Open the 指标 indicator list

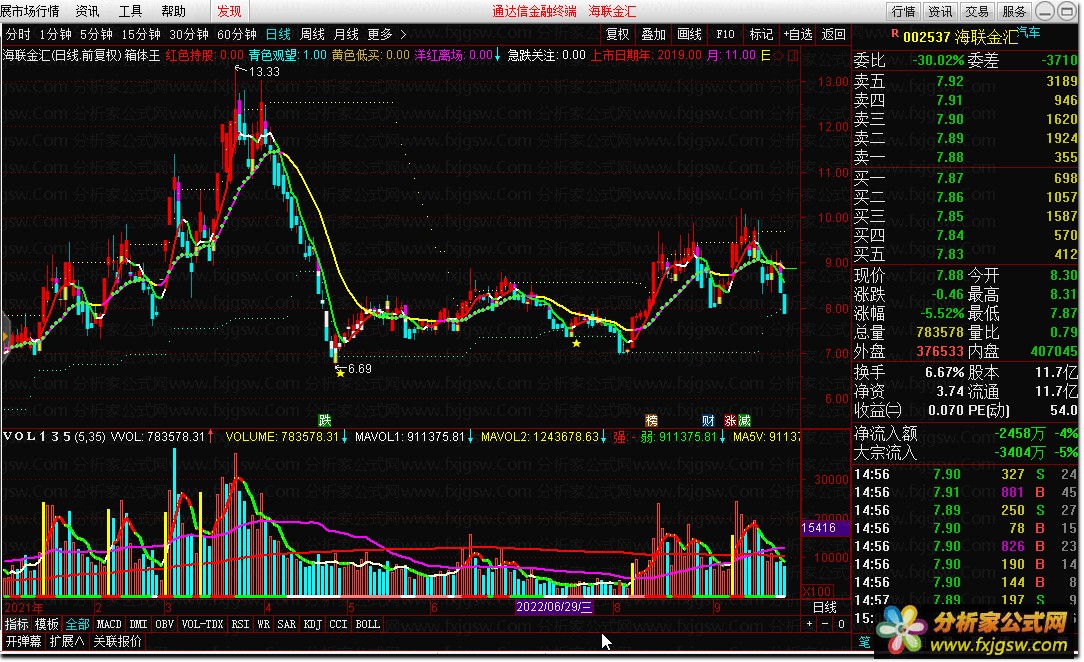(x=17, y=624)
